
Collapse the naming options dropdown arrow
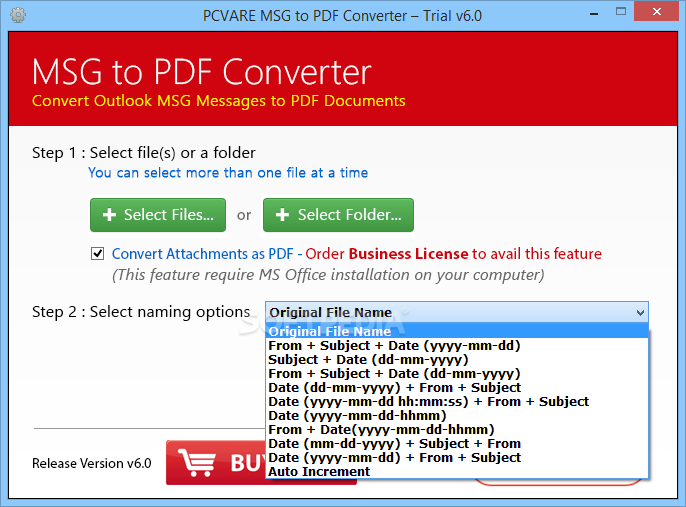pyautogui.click(x=640, y=312)
